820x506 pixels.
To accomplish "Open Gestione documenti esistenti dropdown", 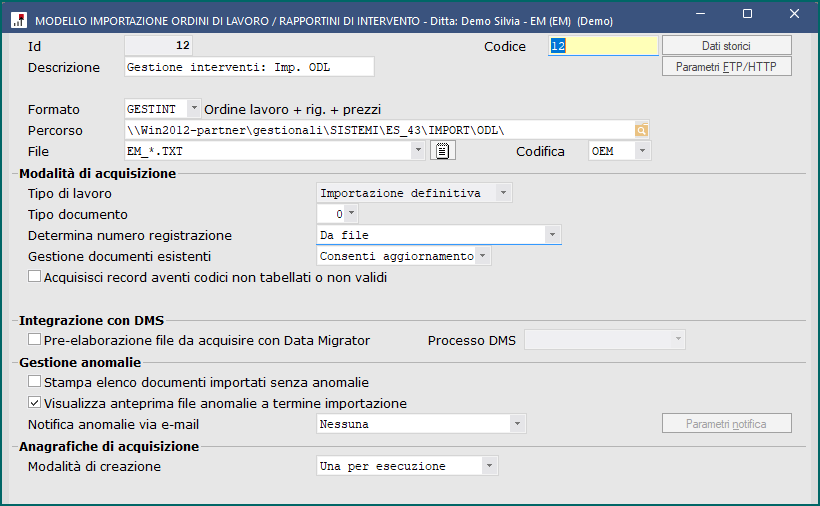I will 483,256.
